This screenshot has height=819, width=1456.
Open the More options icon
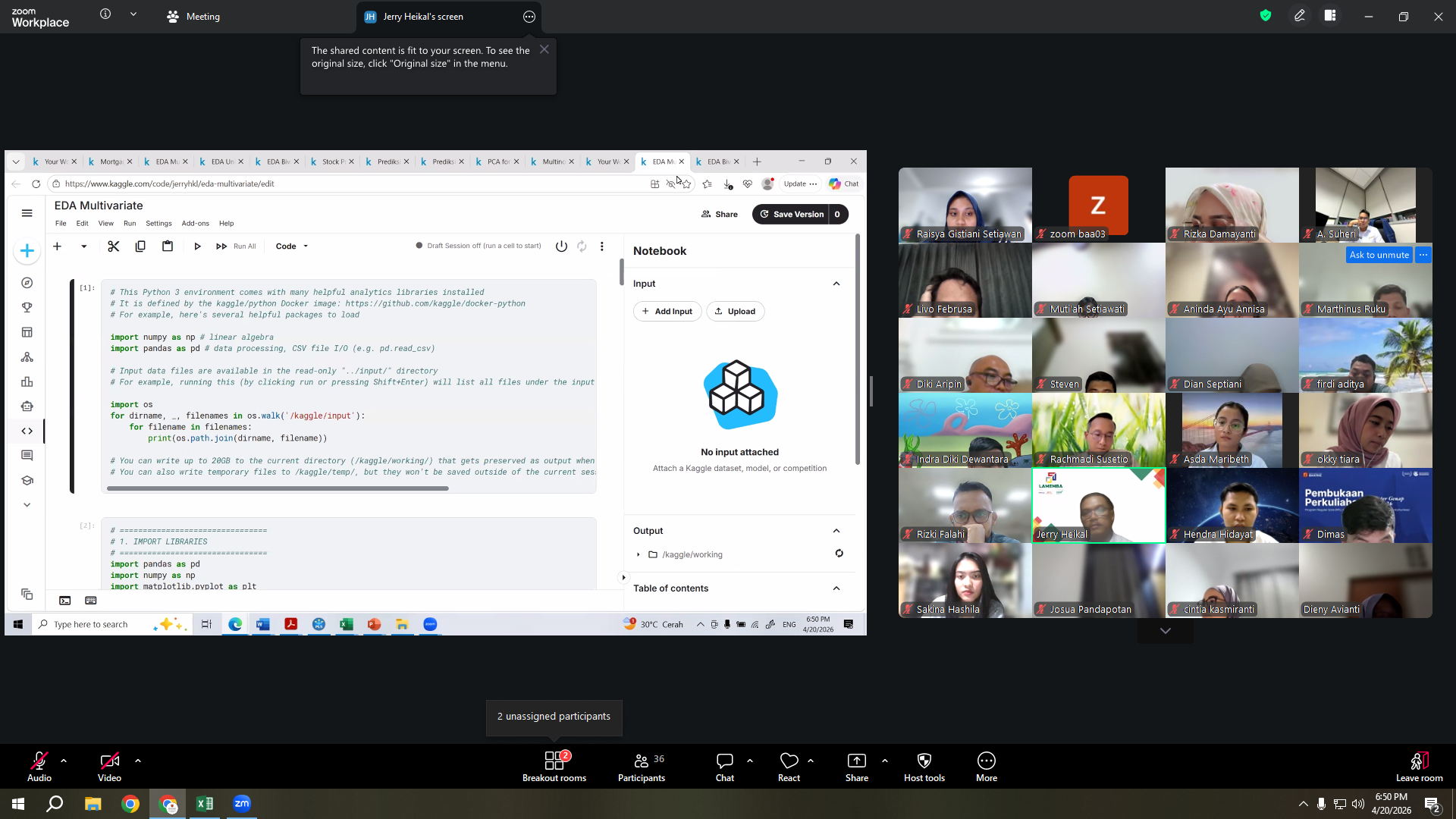987,766
